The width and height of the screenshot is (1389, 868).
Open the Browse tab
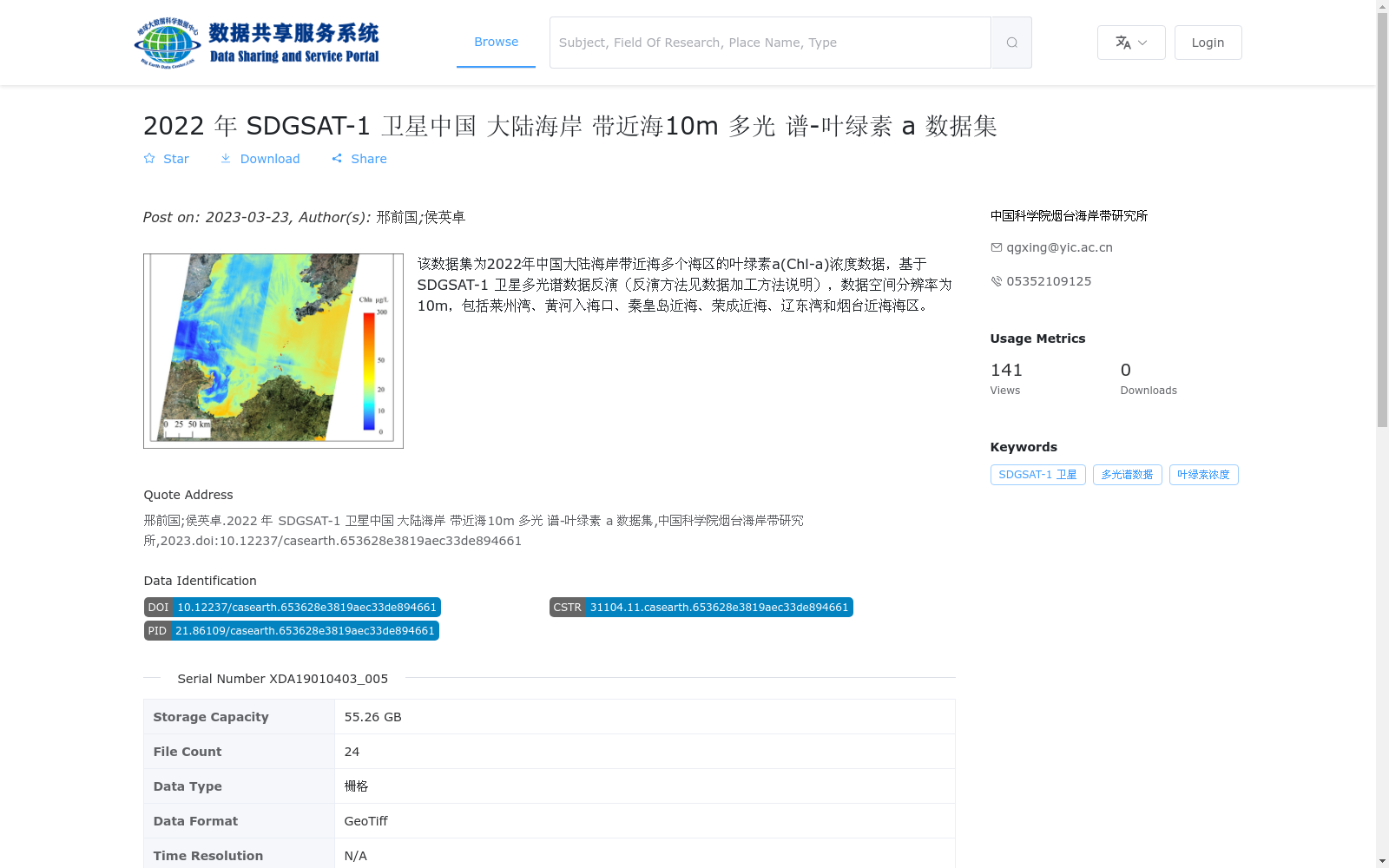496,42
